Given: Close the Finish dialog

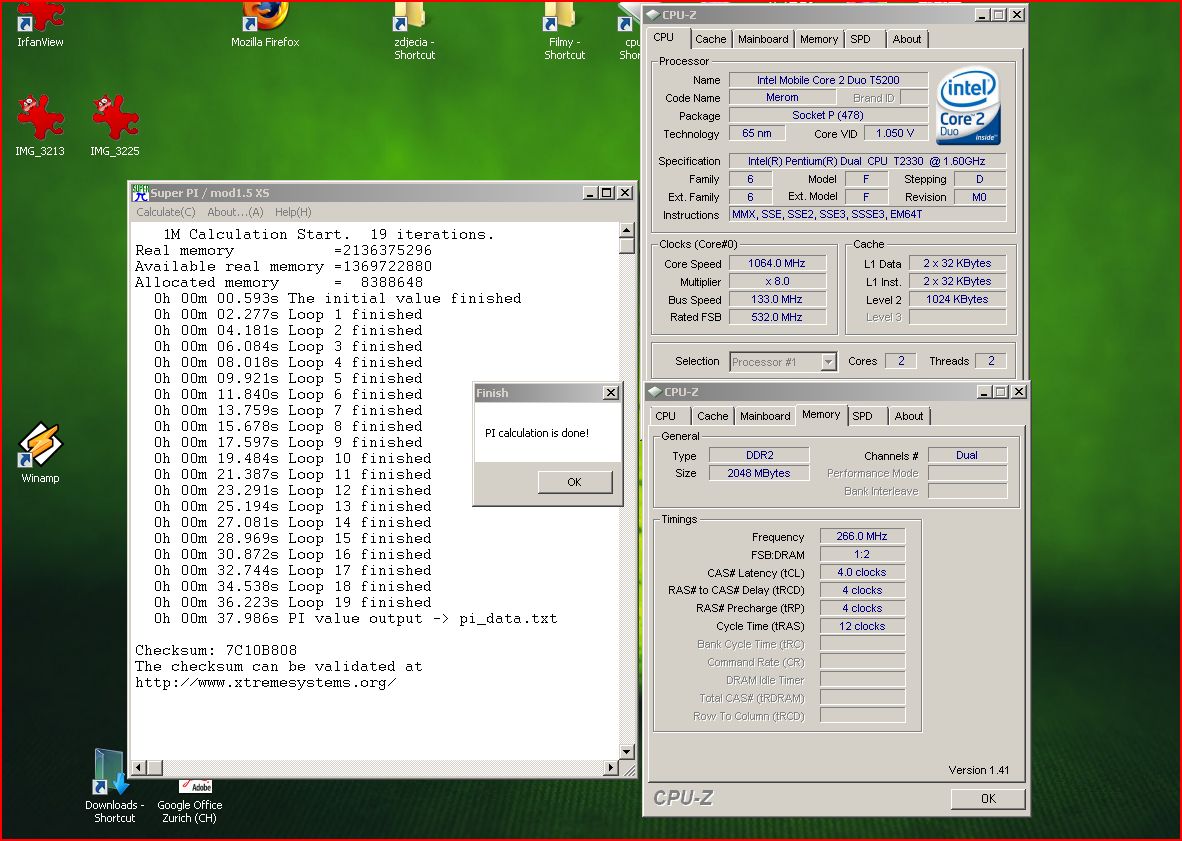Looking at the screenshot, I should pyautogui.click(x=611, y=393).
